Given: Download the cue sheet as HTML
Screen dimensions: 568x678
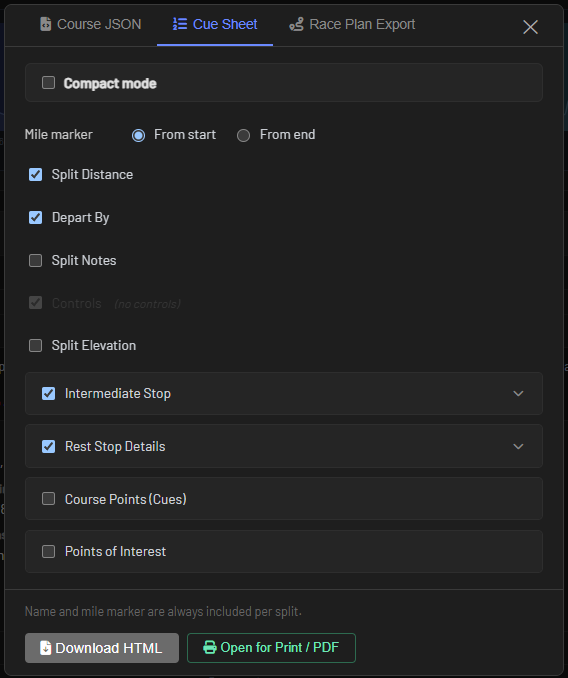Looking at the screenshot, I should (x=102, y=648).
